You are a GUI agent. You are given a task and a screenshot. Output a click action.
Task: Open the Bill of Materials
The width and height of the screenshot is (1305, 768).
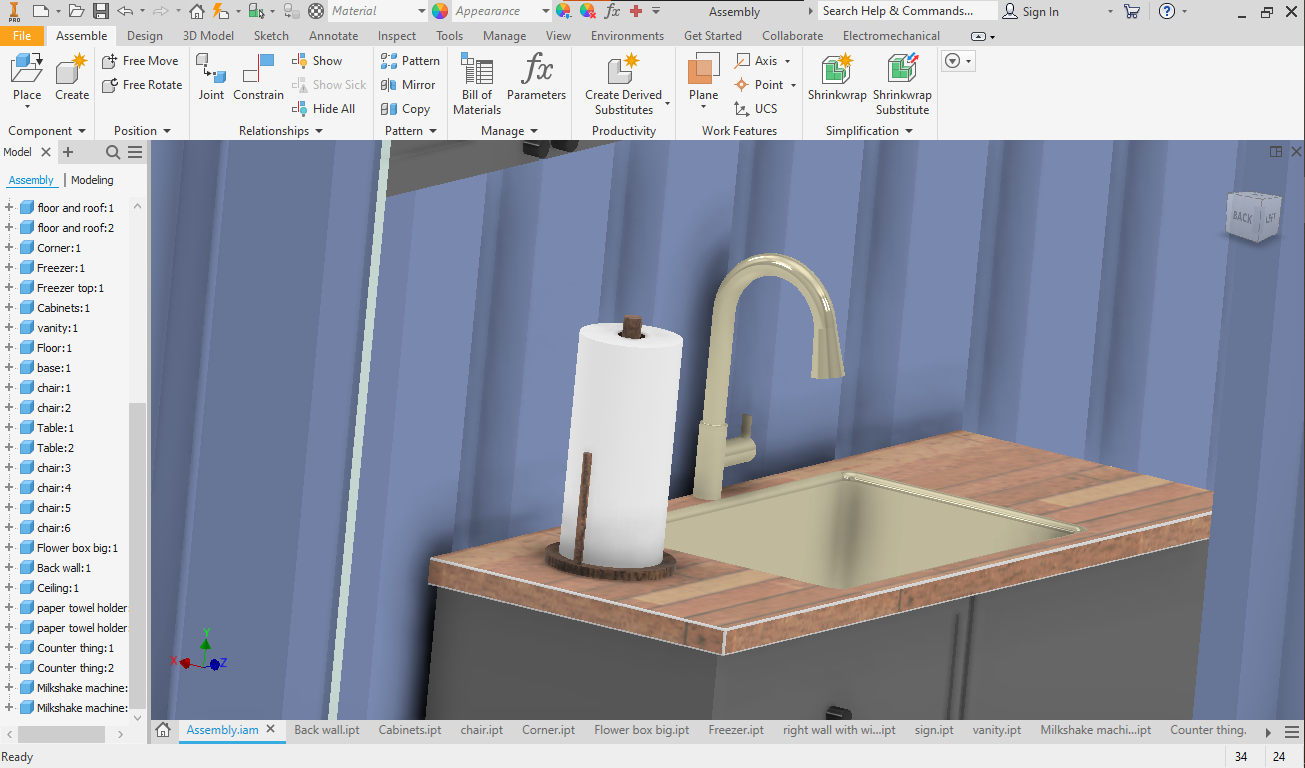477,84
